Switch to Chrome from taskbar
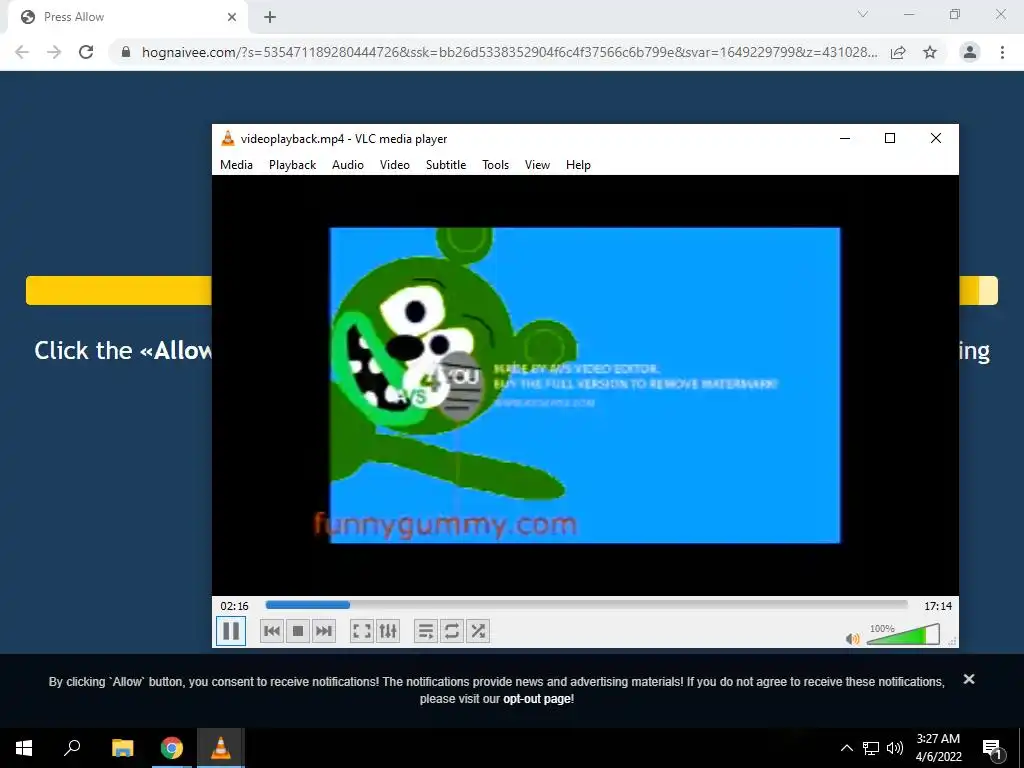The width and height of the screenshot is (1024, 768). (x=172, y=748)
